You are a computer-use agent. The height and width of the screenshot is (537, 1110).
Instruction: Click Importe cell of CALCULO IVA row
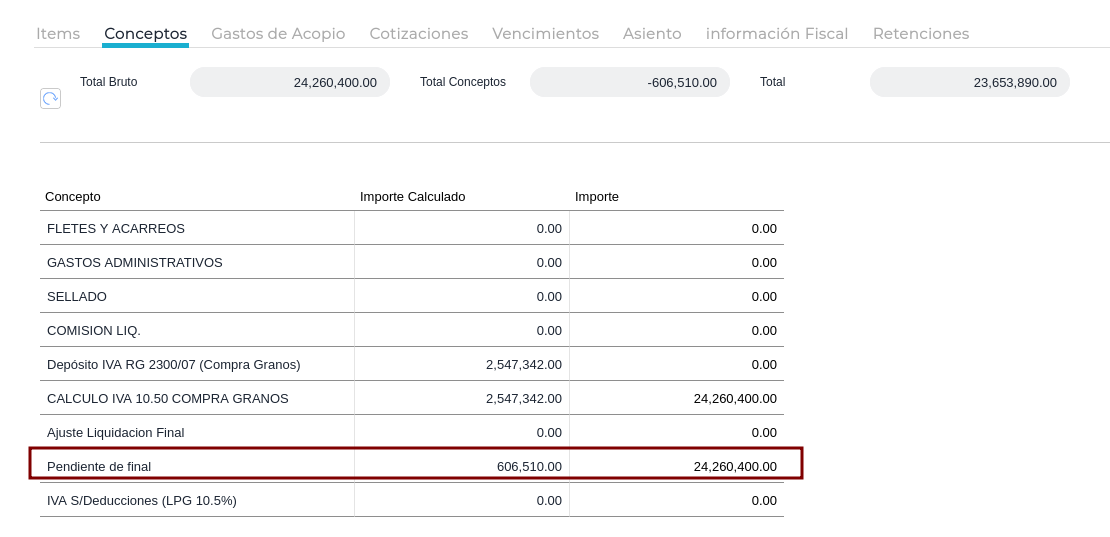[x=677, y=398]
